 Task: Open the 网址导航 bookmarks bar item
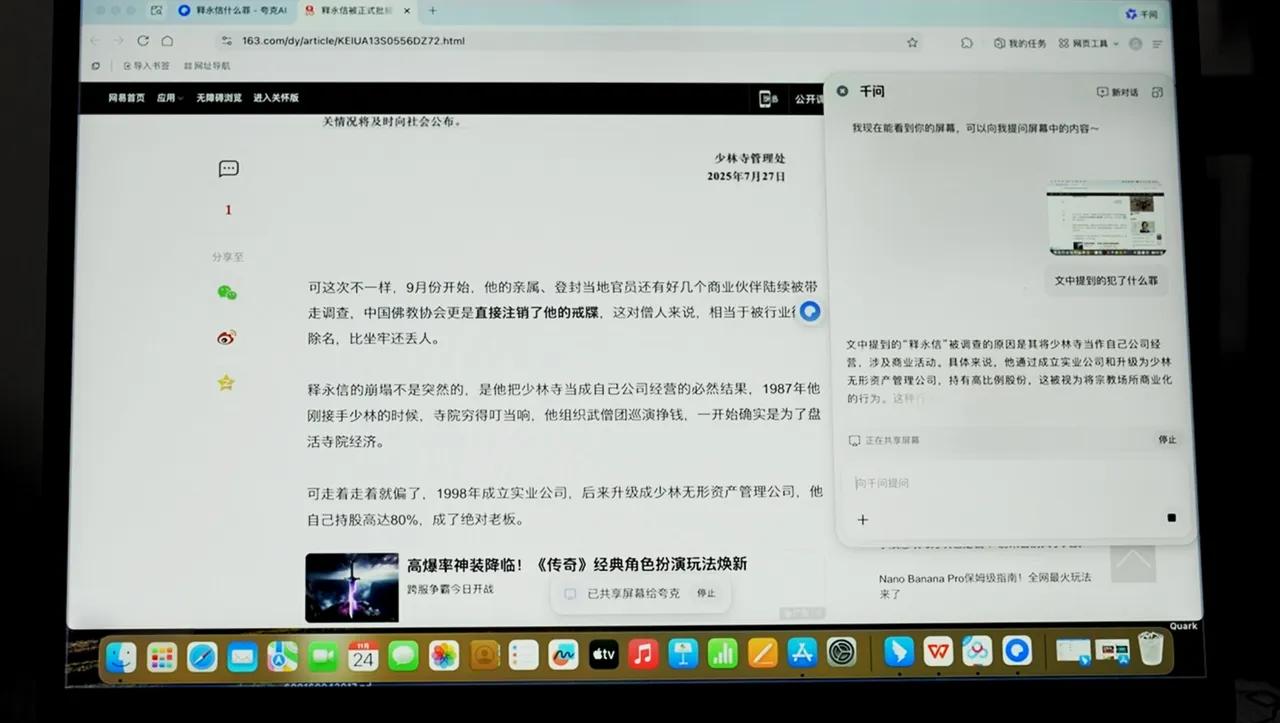207,66
